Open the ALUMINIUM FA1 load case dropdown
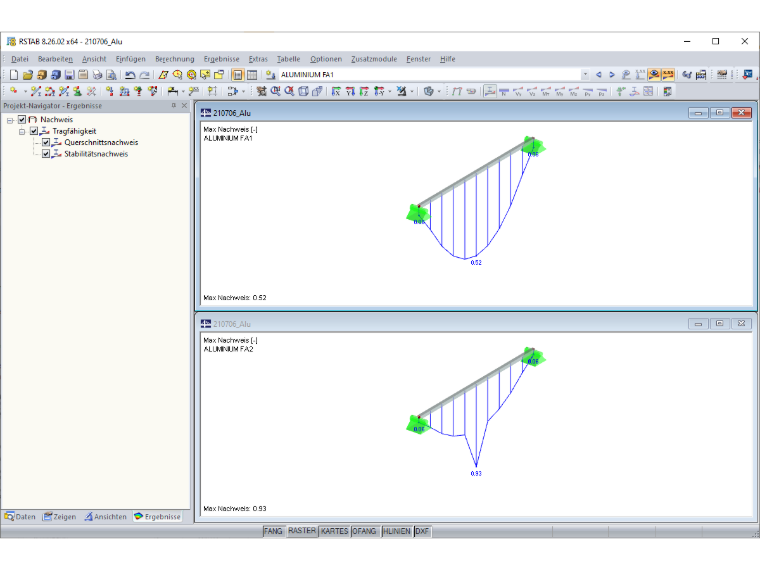Image resolution: width=760 pixels, height=570 pixels. pyautogui.click(x=586, y=75)
